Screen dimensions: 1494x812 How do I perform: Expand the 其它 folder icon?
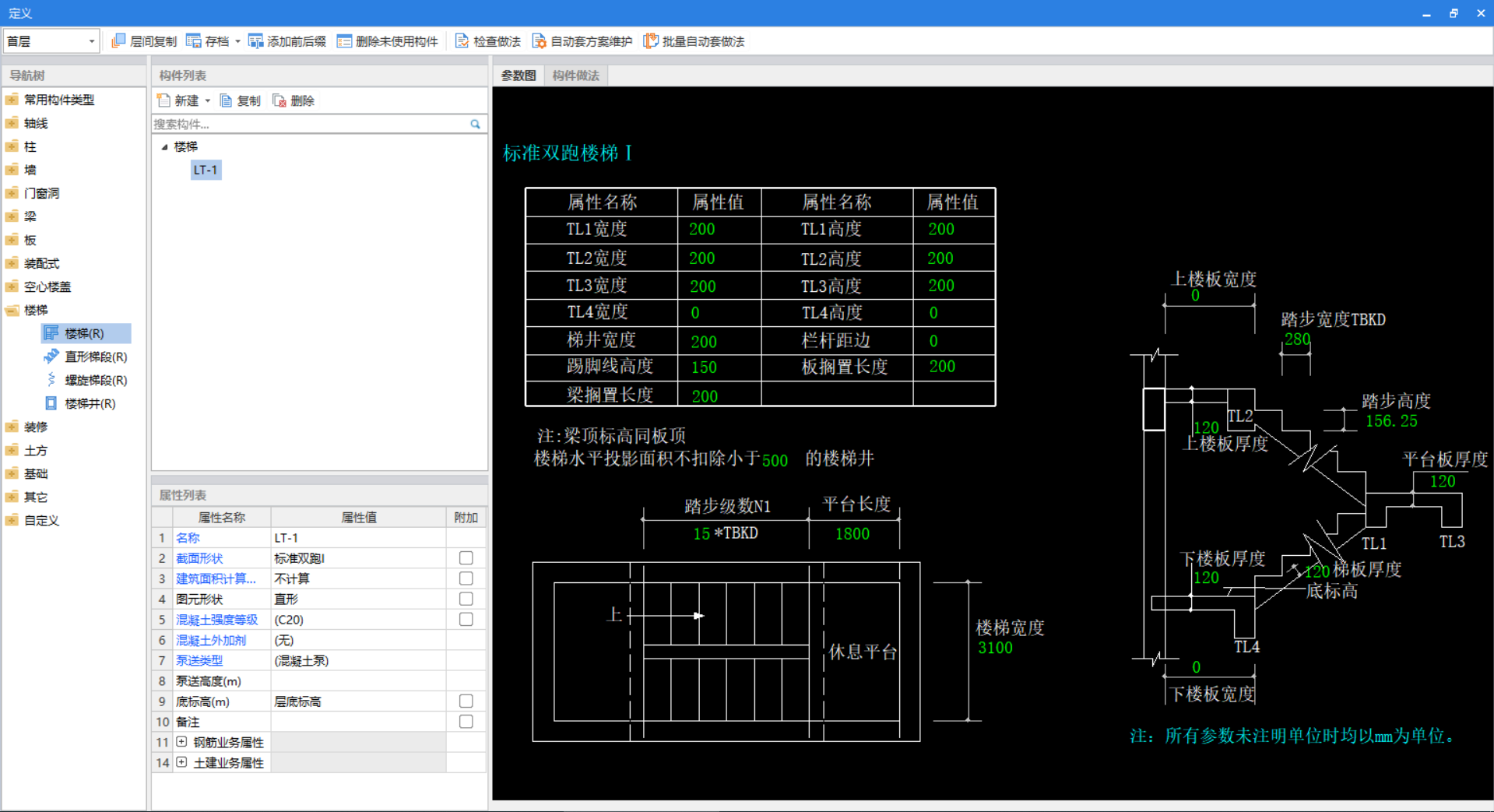click(12, 497)
